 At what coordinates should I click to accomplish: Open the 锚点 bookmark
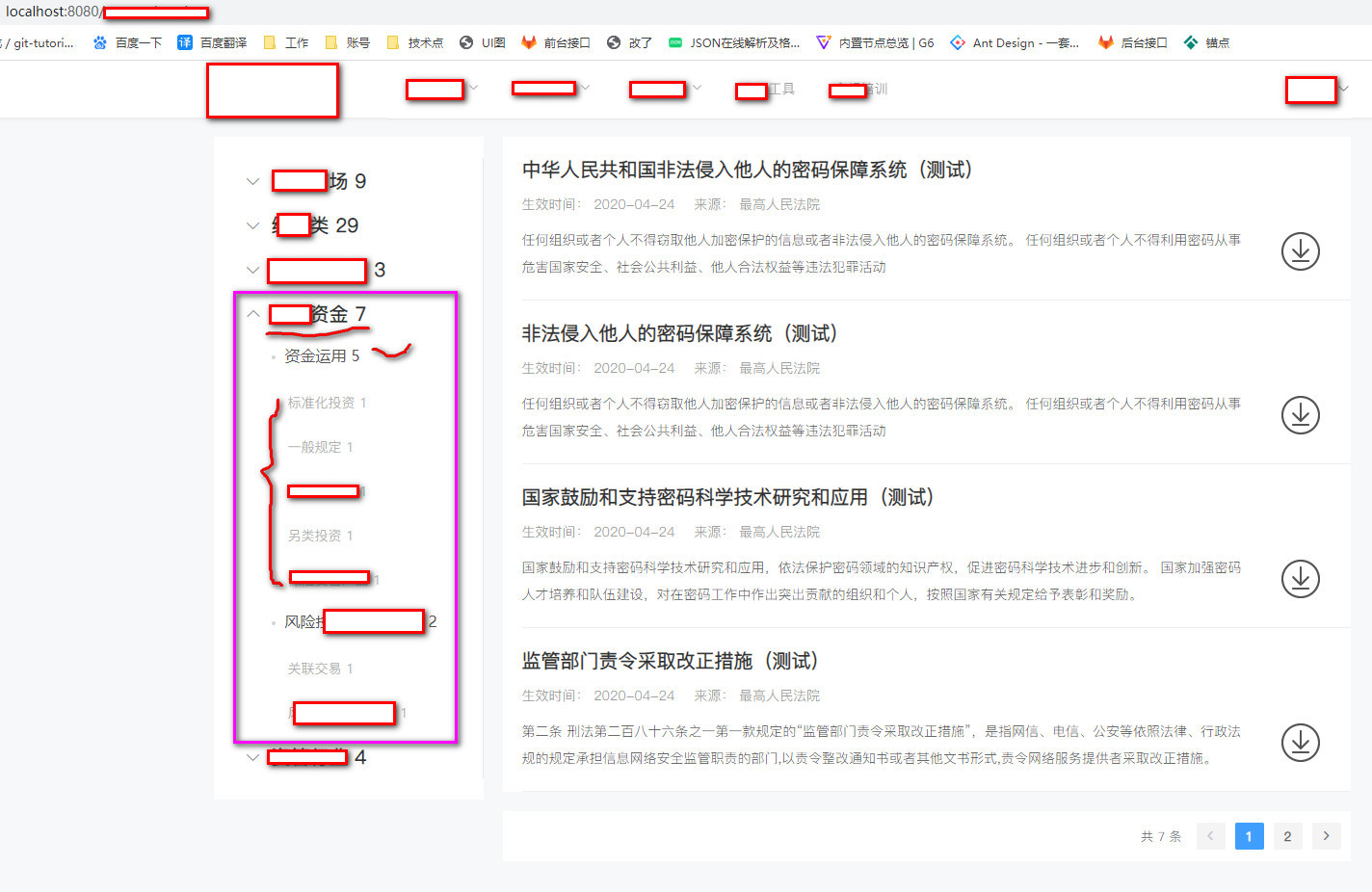pos(1206,42)
